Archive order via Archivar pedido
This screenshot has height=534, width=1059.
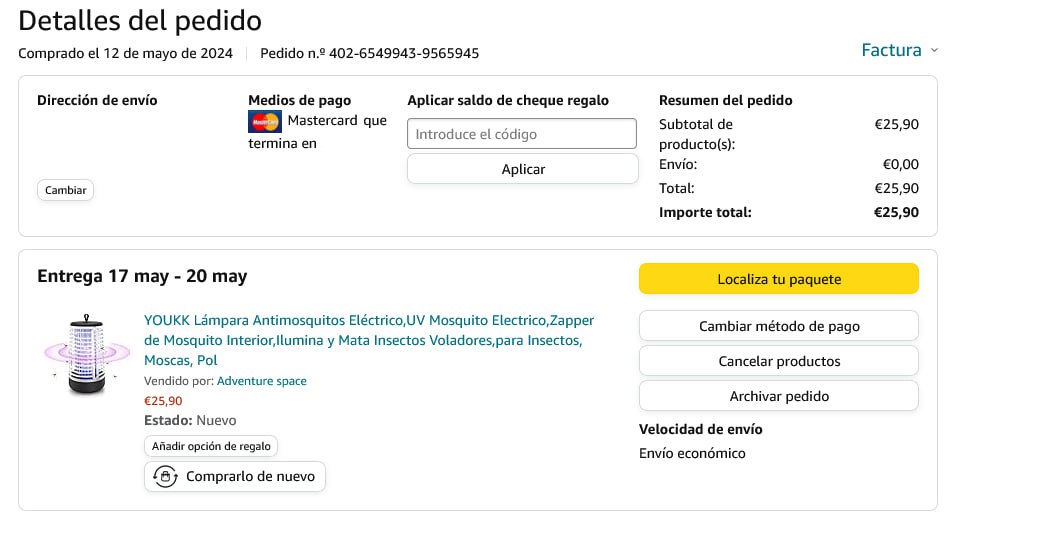coord(778,396)
